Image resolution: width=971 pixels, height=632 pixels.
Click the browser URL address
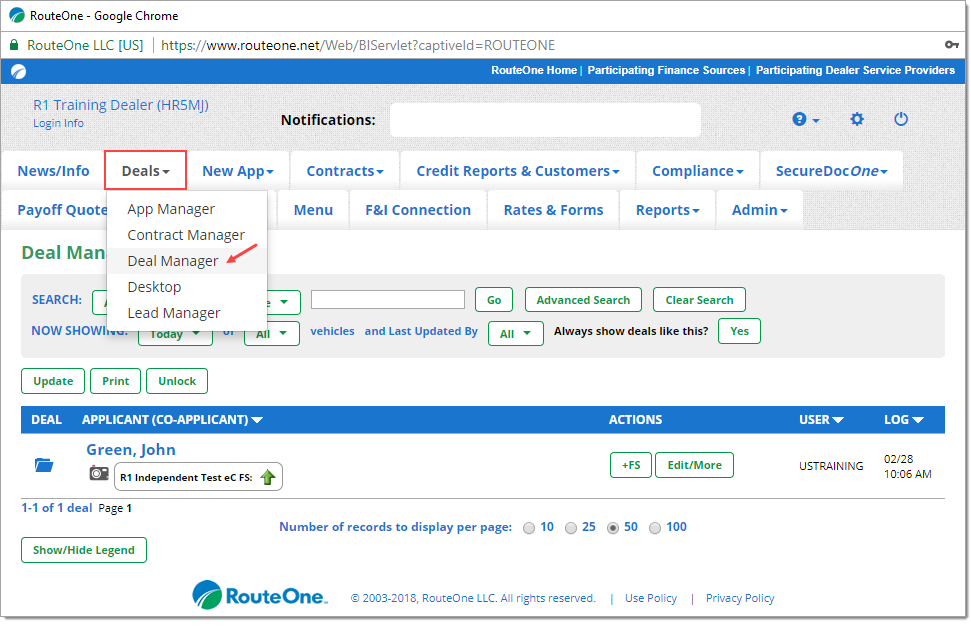click(358, 45)
